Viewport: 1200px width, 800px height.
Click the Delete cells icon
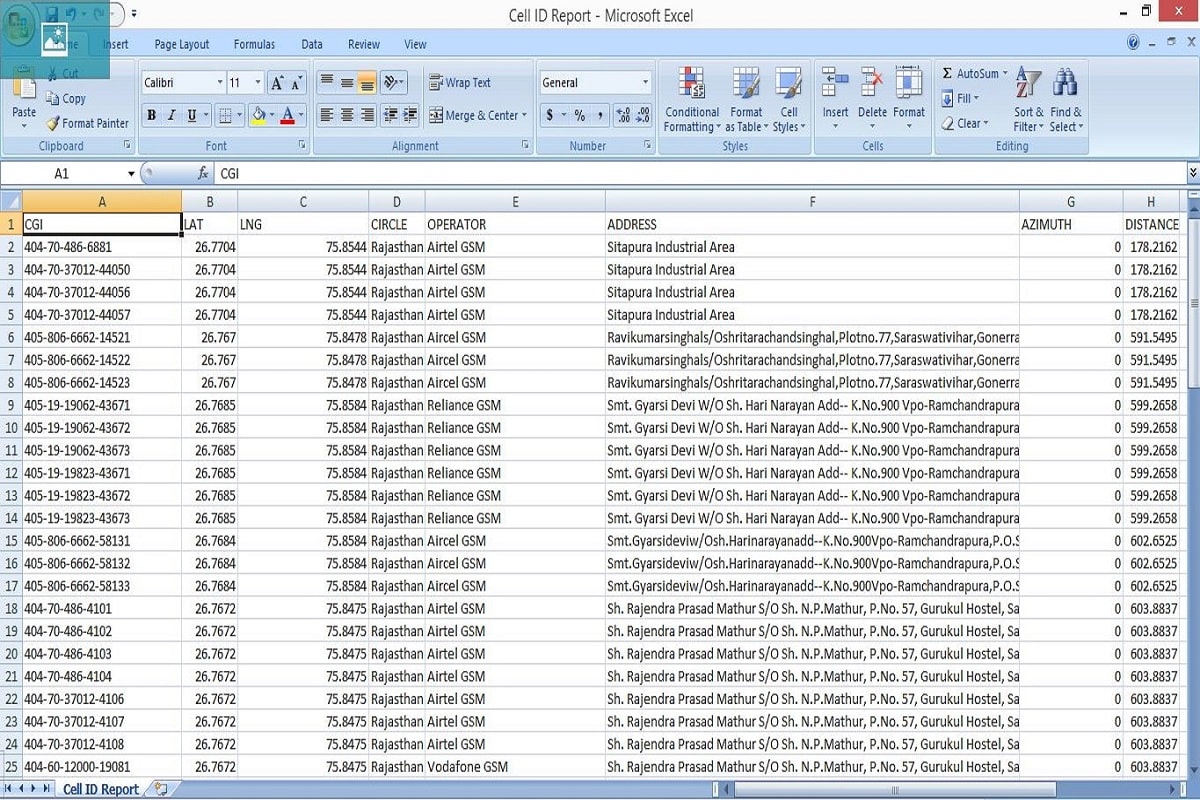pos(872,83)
